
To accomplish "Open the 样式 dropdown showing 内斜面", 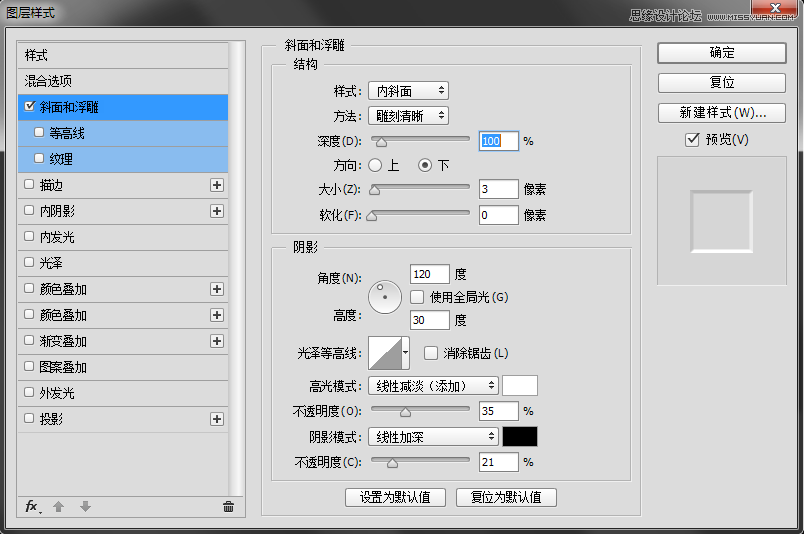I will (x=407, y=91).
